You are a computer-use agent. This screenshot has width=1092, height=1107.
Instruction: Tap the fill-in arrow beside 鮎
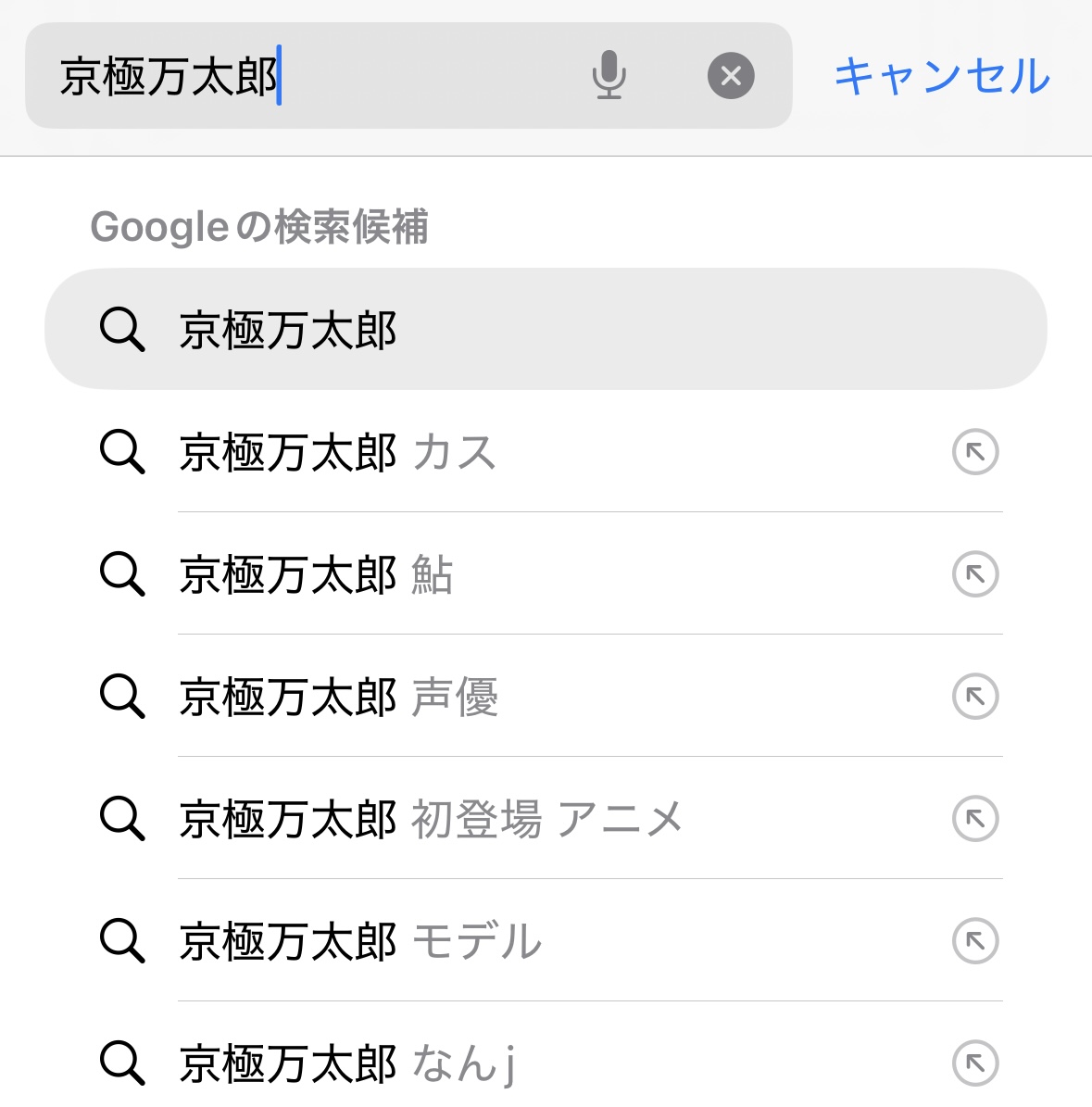pos(975,574)
